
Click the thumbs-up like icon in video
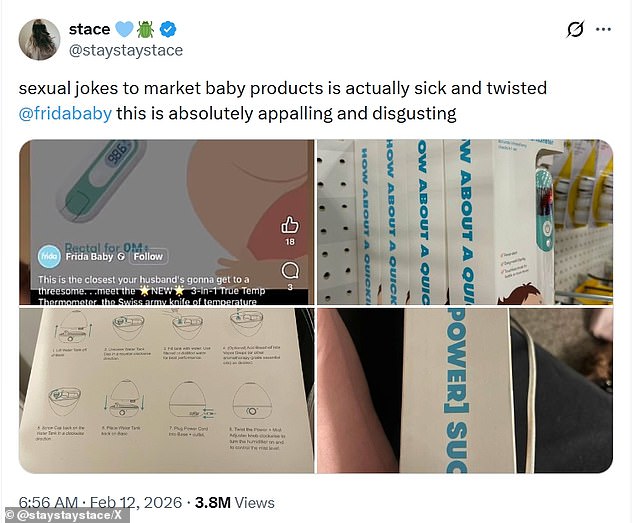coord(291,224)
